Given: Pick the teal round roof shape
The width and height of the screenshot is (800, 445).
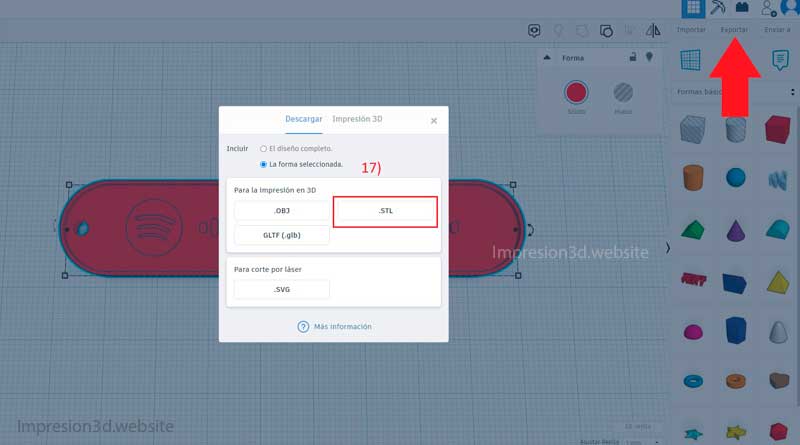Looking at the screenshot, I should (x=778, y=230).
